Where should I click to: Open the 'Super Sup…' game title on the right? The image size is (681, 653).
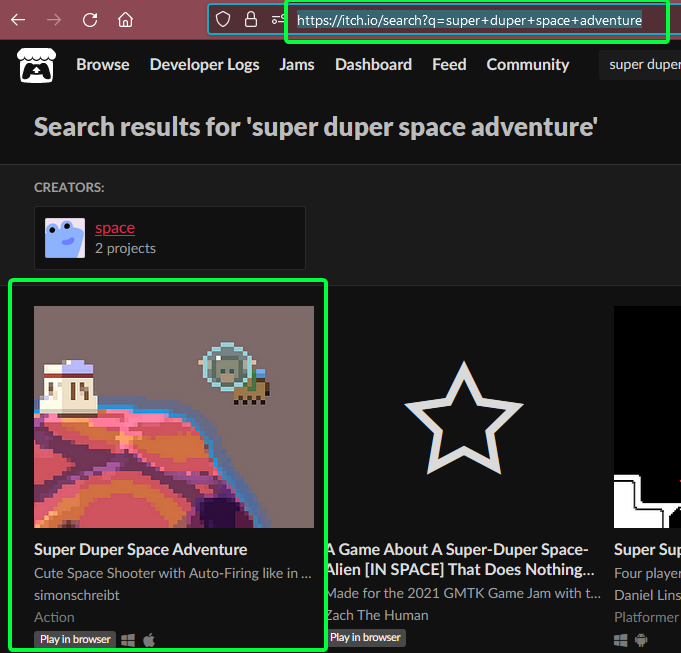tap(647, 550)
